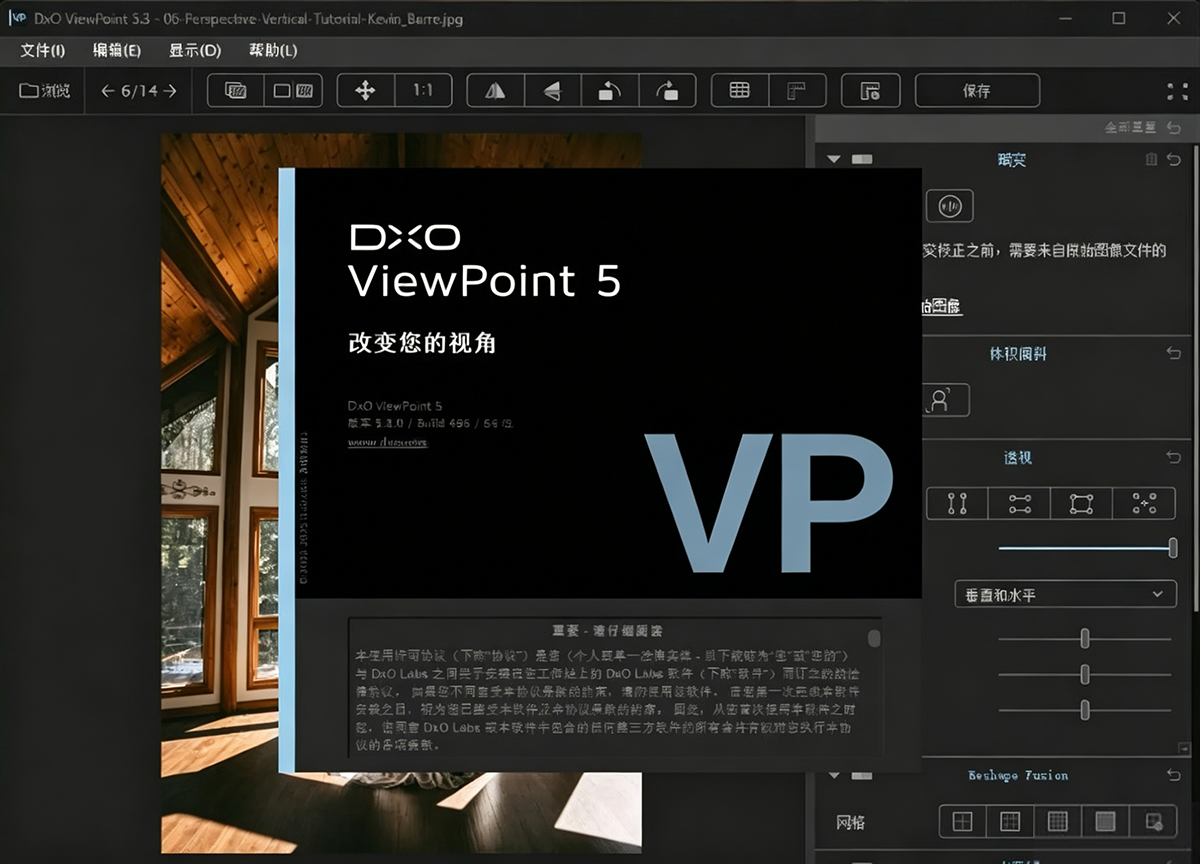The height and width of the screenshot is (864, 1200).
Task: Click the last grid settings icon
Action: tap(1153, 822)
